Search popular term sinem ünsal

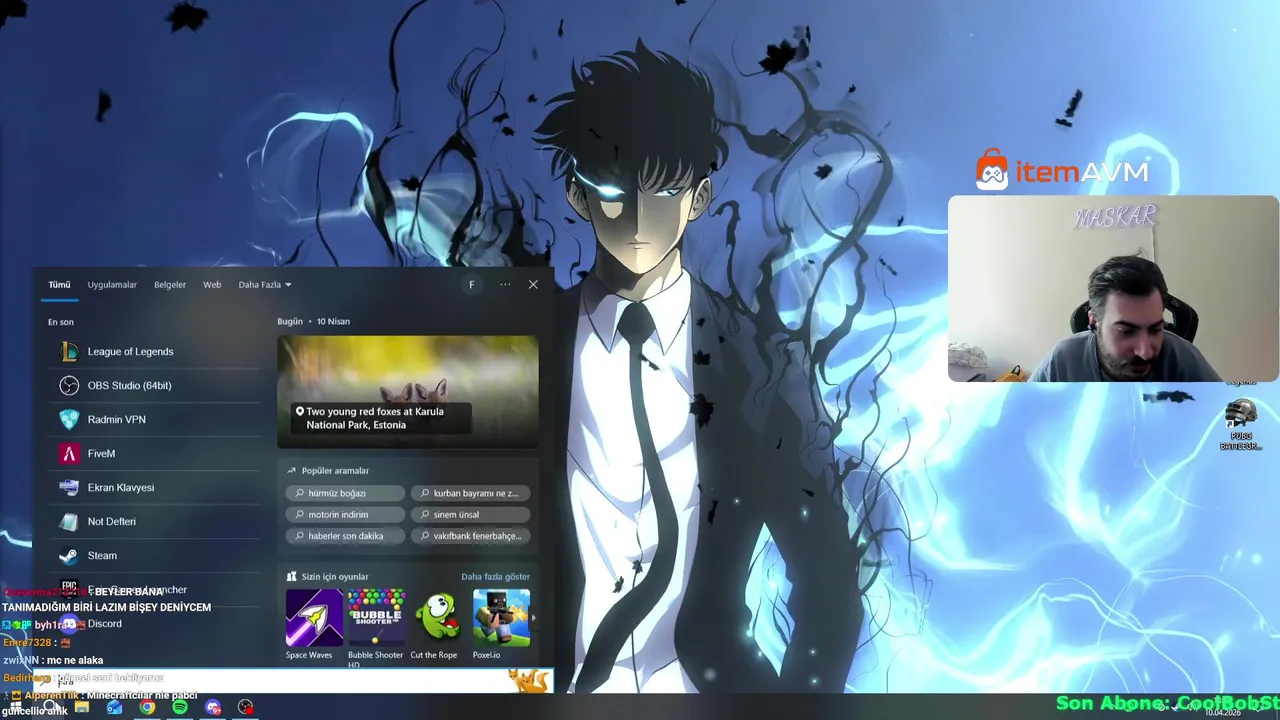pyautogui.click(x=470, y=514)
